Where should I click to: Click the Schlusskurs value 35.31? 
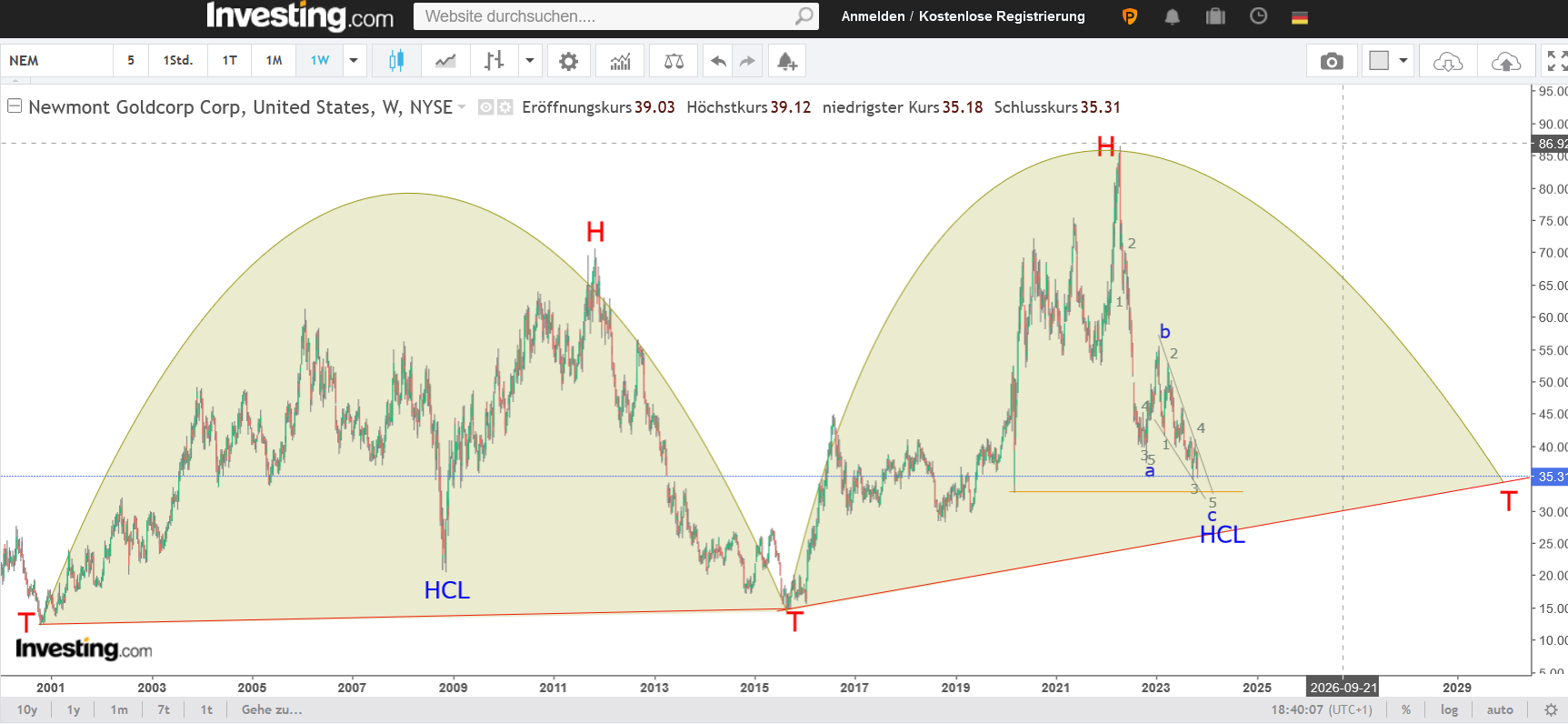(1100, 107)
